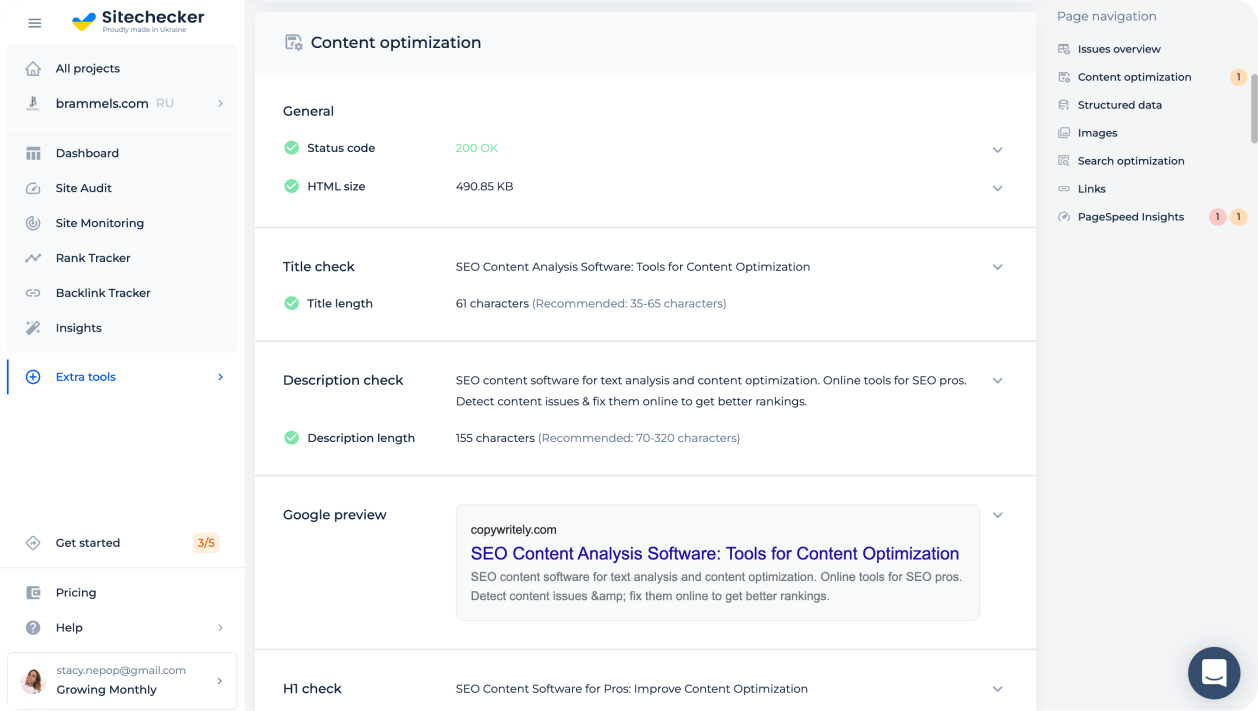Go to All projects
This screenshot has width=1258, height=711.
(87, 69)
